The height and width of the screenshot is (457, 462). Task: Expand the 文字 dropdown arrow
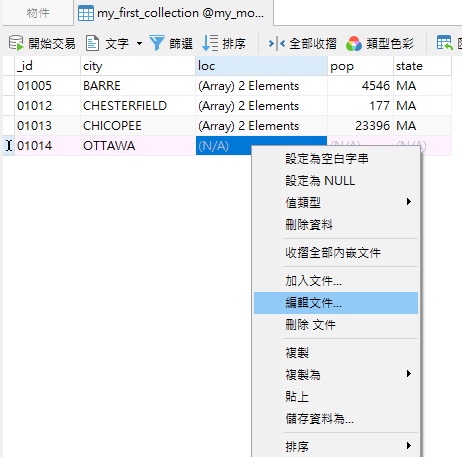pyautogui.click(x=139, y=43)
